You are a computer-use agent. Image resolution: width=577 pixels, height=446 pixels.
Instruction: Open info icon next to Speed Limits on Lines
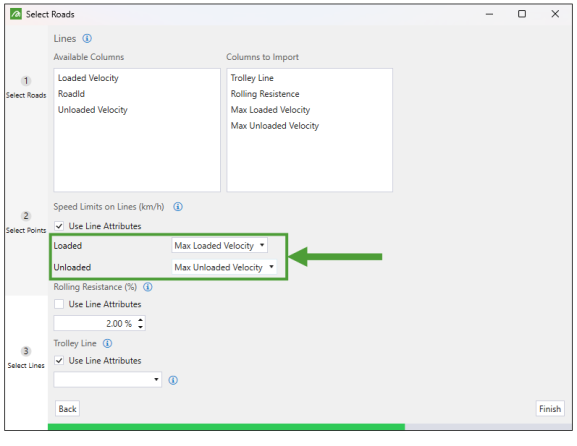[178, 206]
